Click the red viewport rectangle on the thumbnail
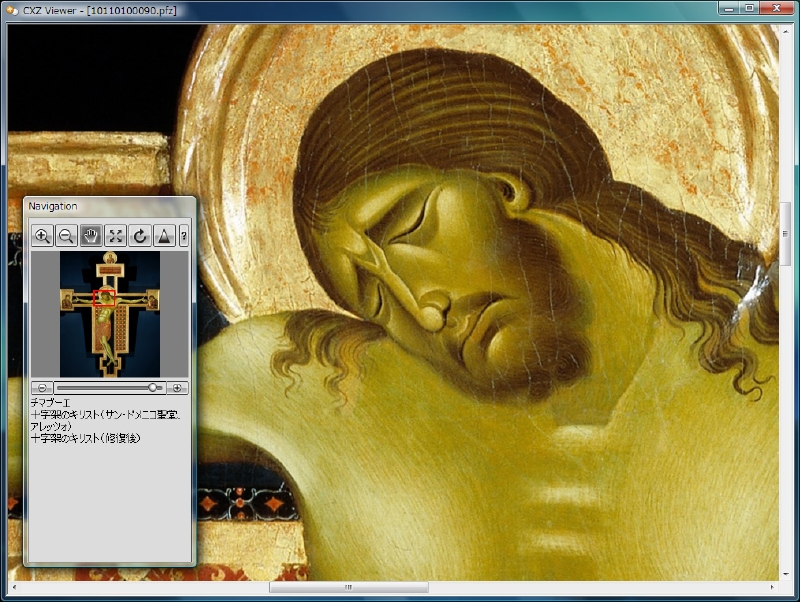 104,298
